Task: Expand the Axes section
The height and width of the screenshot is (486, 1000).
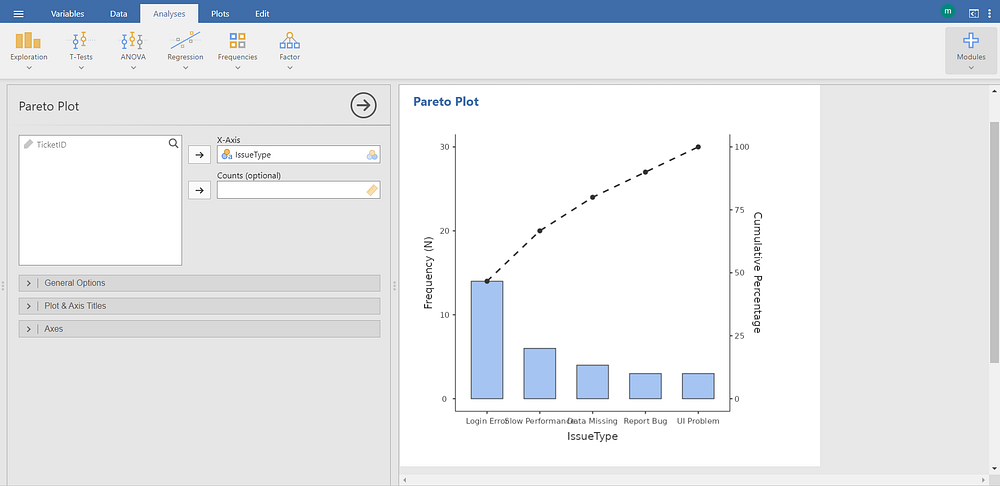Action: pos(200,329)
